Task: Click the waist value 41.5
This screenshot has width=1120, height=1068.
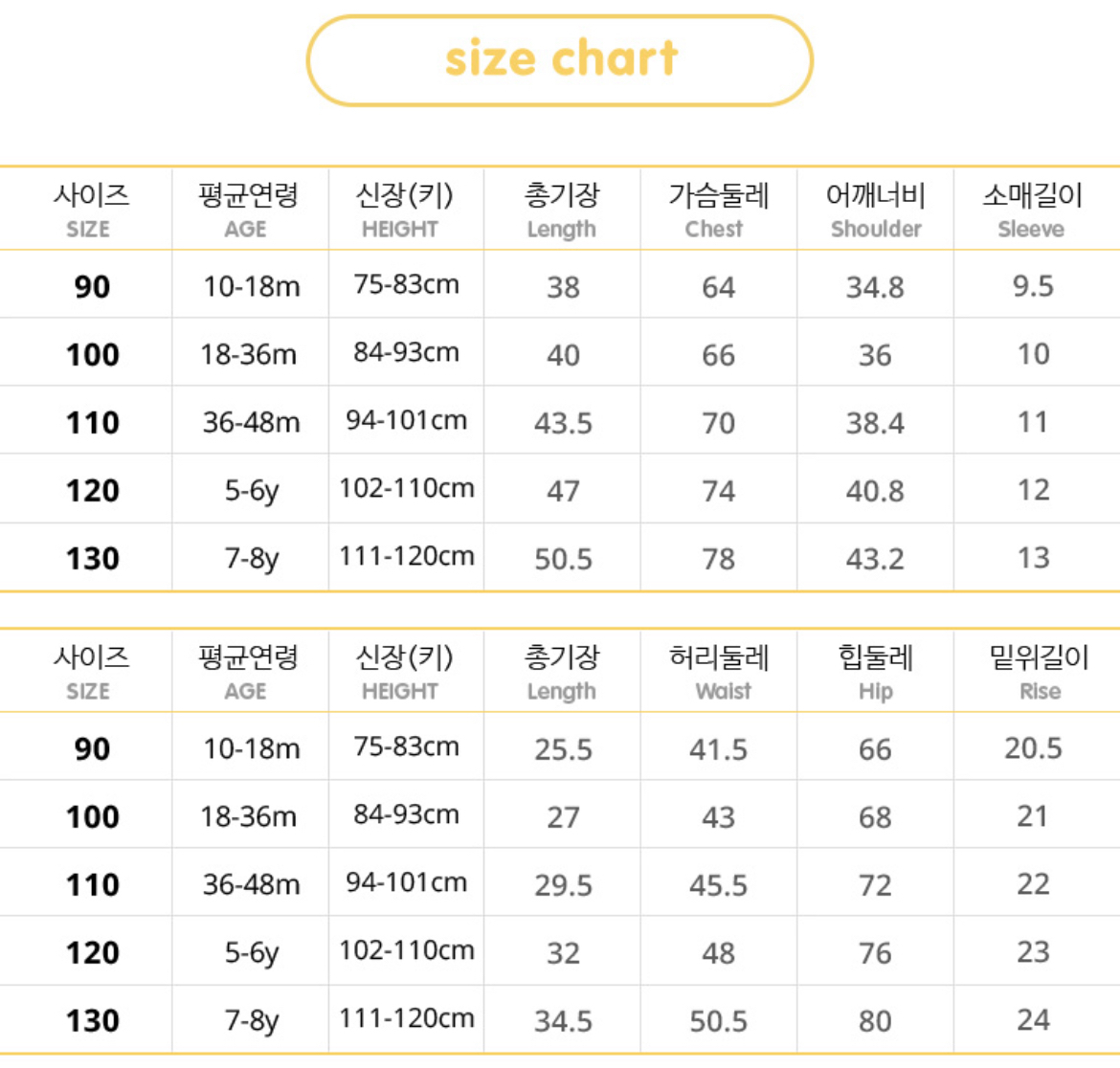Action: pyautogui.click(x=718, y=749)
